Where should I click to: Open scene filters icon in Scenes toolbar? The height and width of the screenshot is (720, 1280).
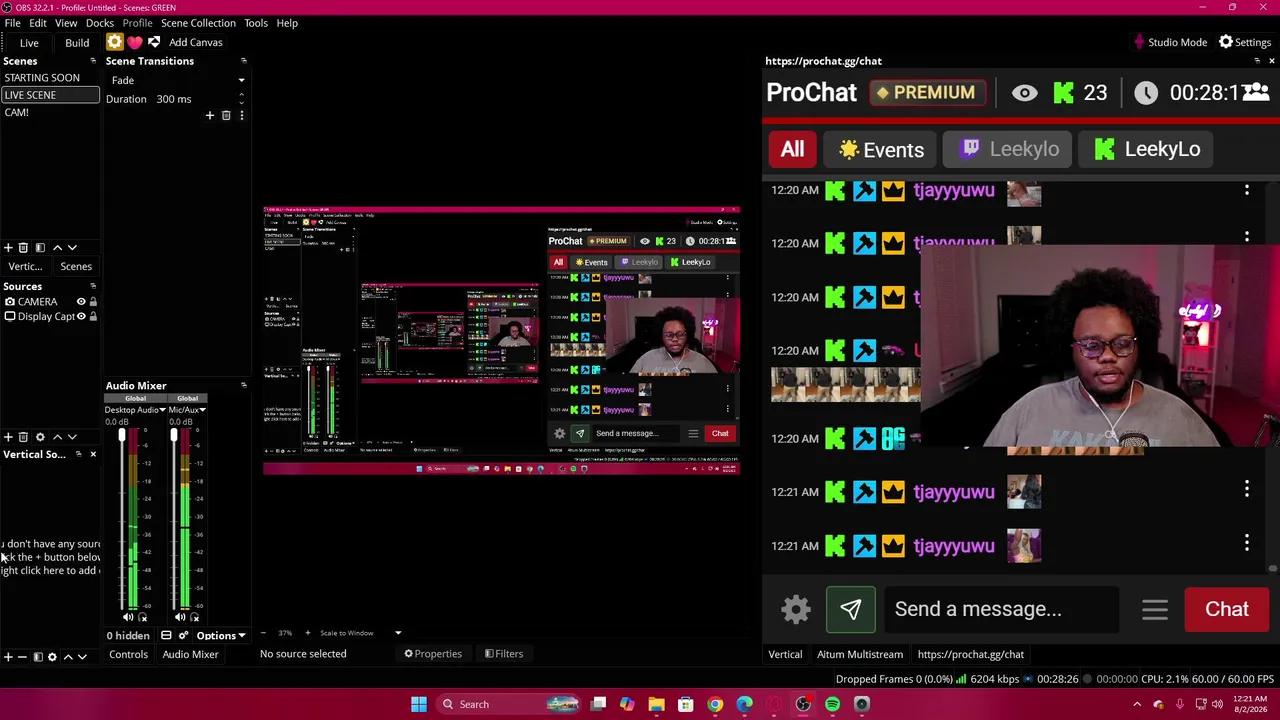pos(40,247)
